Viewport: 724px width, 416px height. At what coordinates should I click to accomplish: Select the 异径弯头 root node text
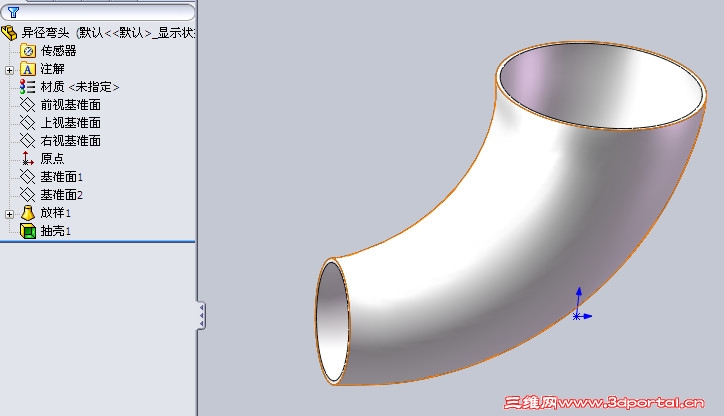click(108, 33)
